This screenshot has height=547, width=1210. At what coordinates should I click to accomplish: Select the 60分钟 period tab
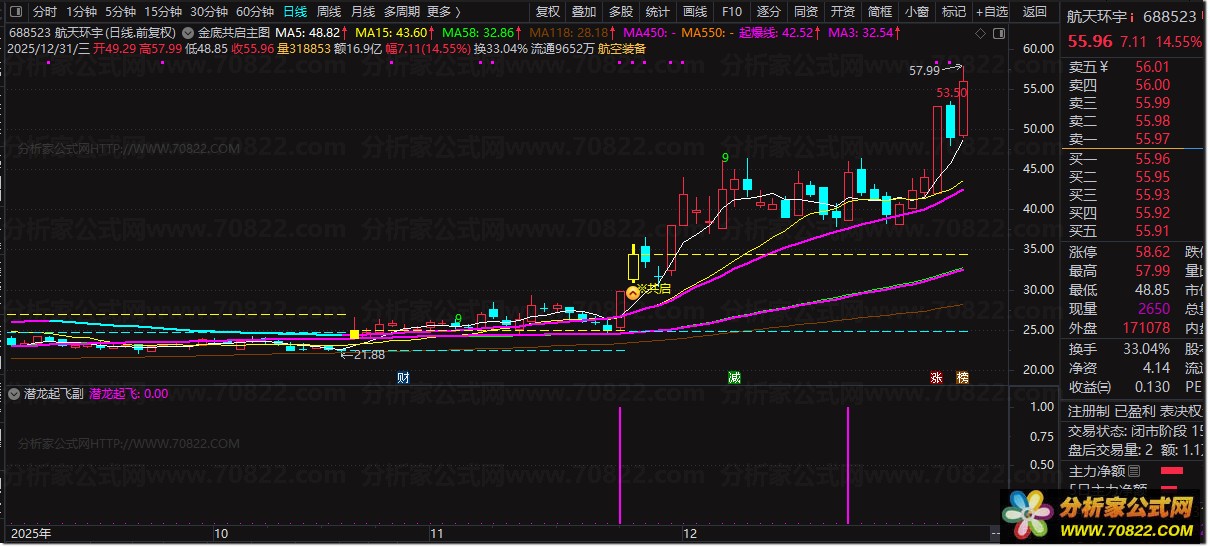pyautogui.click(x=255, y=12)
